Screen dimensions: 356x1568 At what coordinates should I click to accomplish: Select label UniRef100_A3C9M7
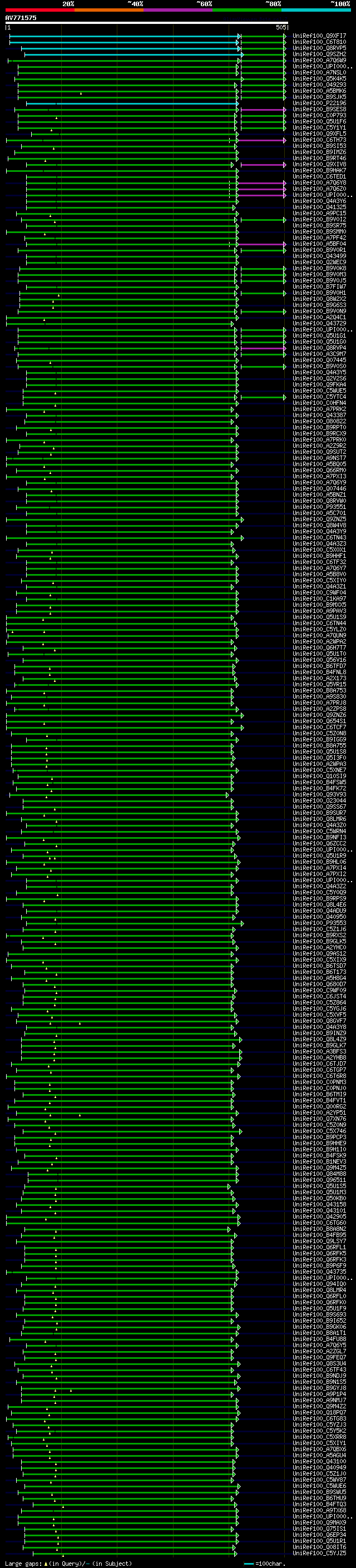319,354
